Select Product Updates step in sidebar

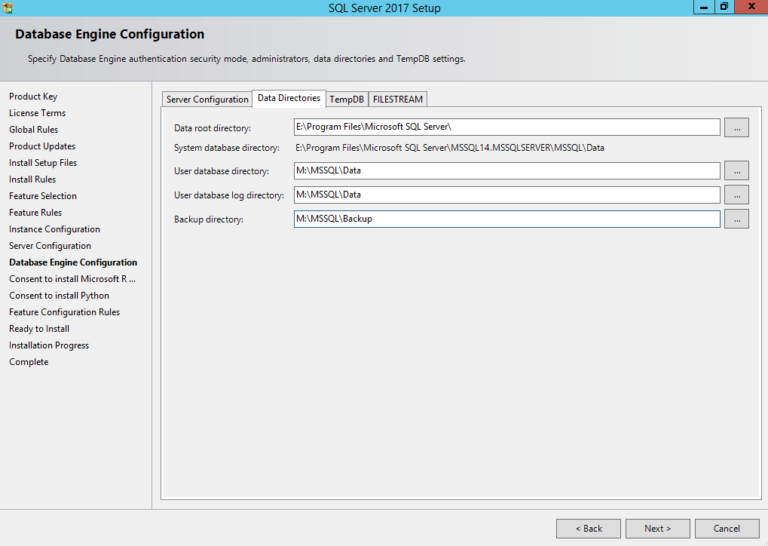[x=42, y=146]
